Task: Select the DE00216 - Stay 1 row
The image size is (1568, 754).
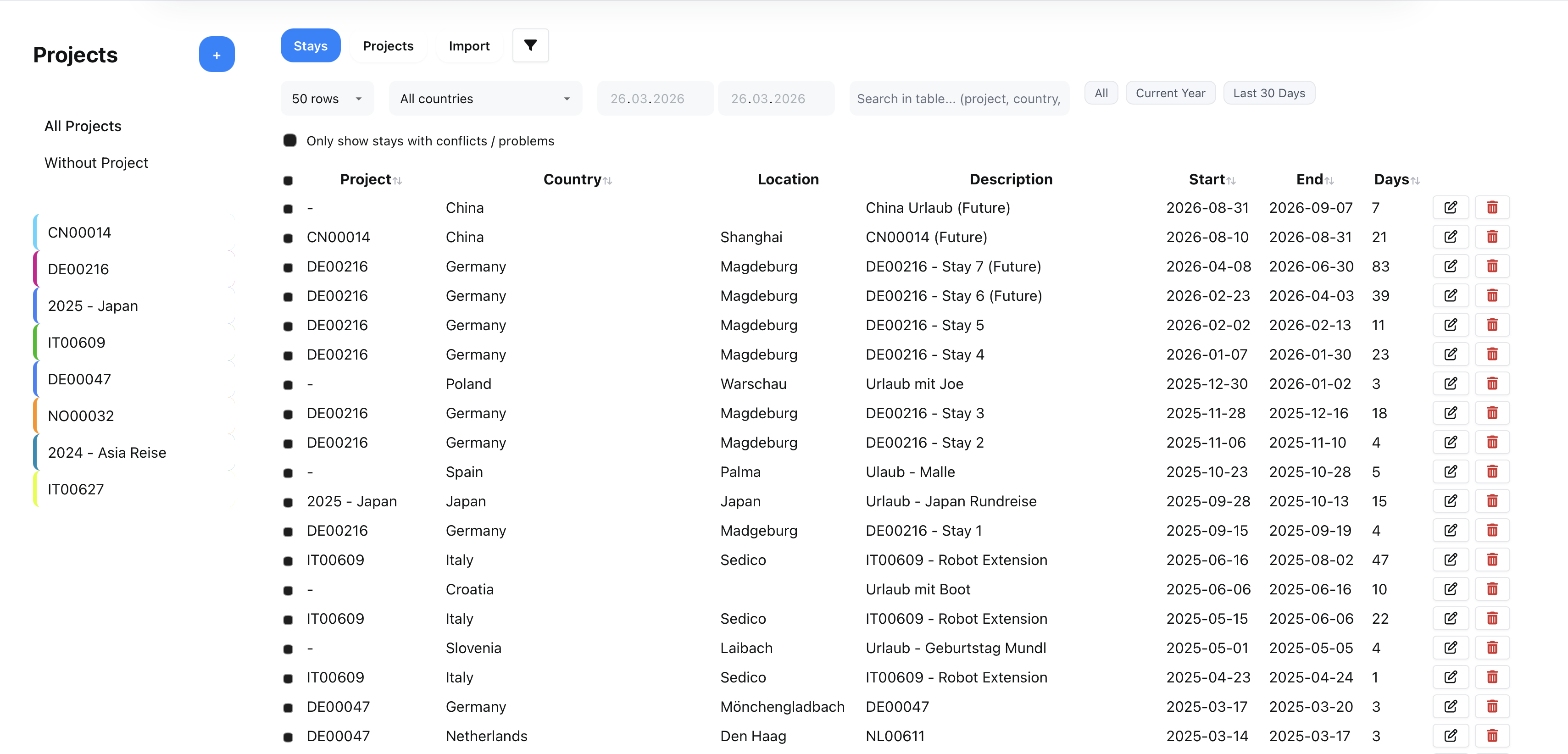Action: point(289,531)
